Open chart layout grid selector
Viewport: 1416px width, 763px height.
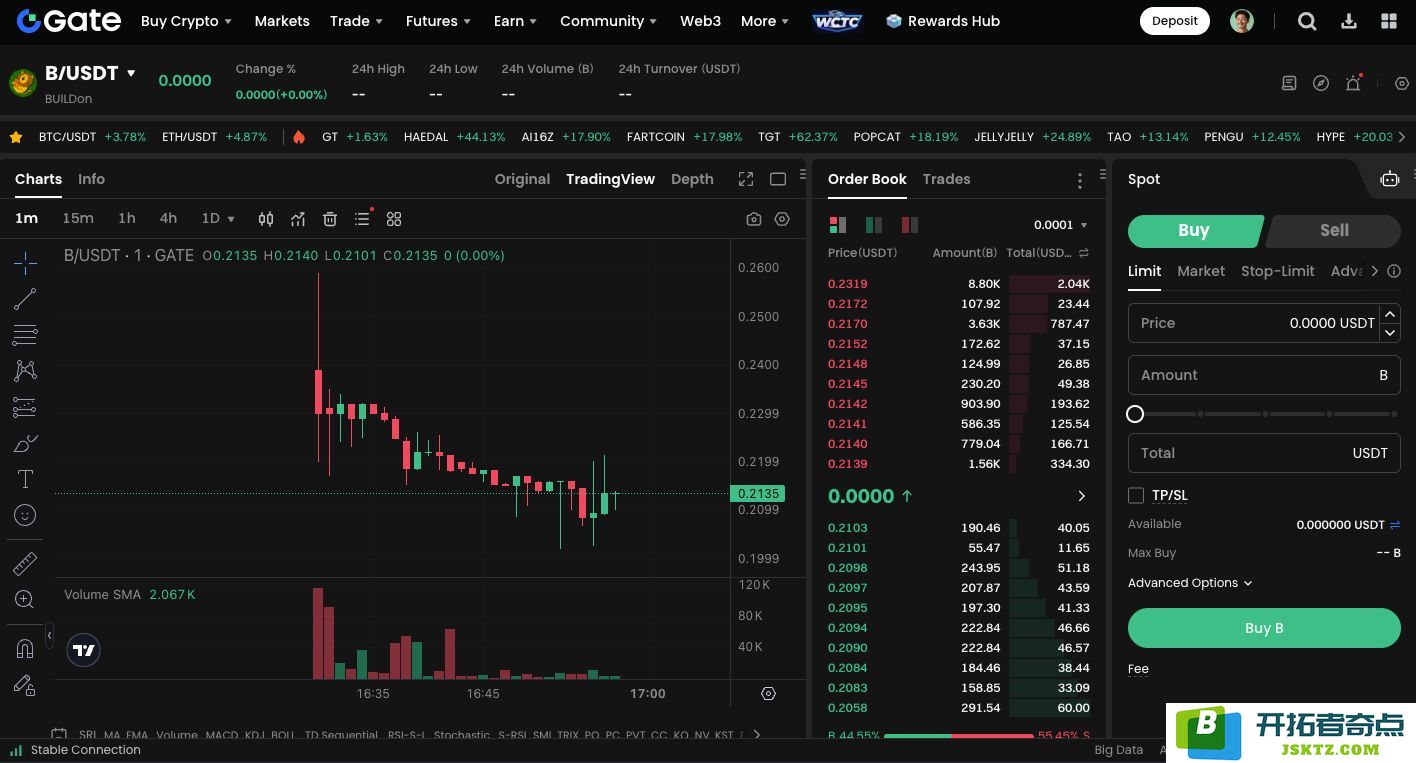394,219
